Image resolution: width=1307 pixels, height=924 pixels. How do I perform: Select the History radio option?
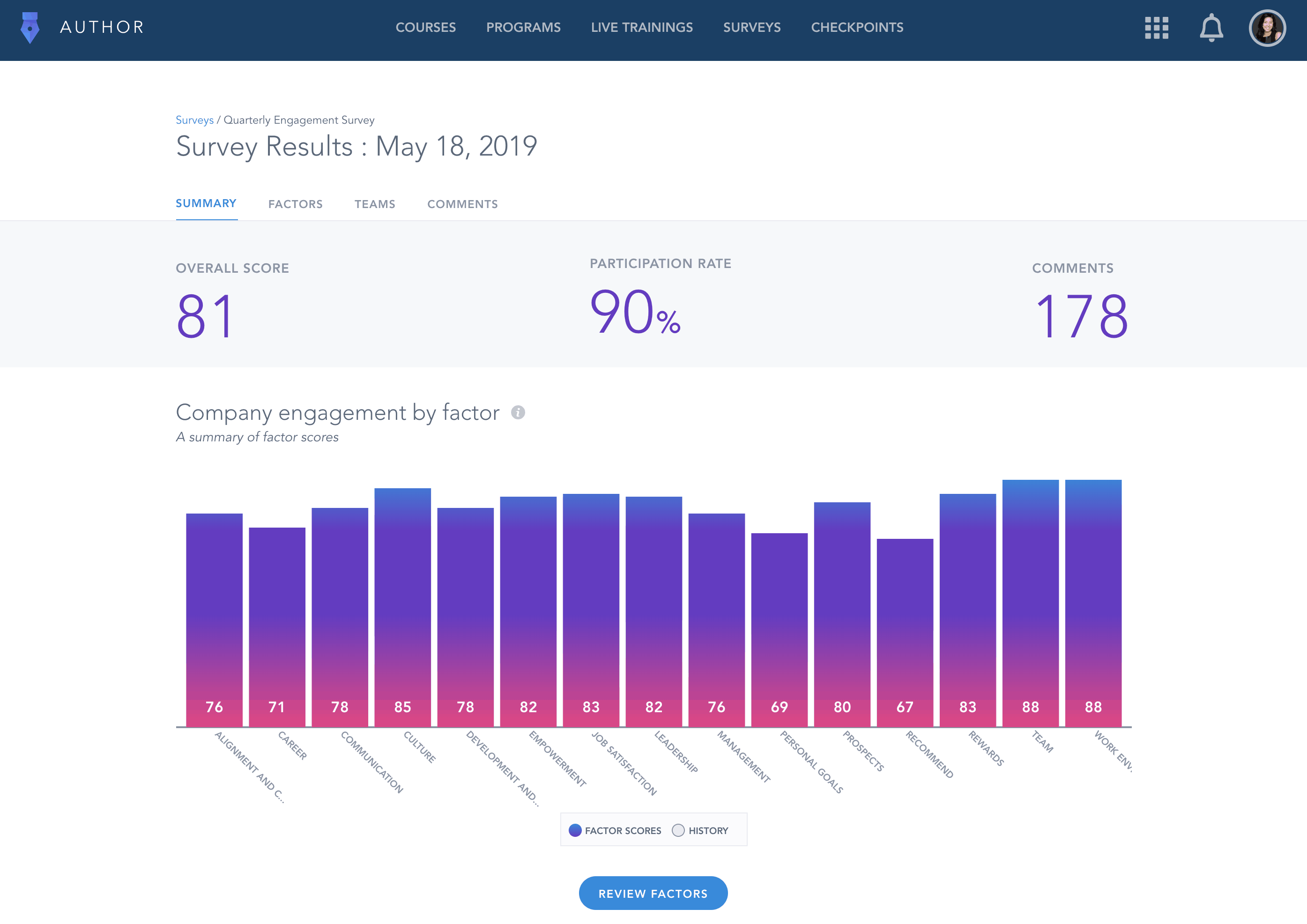(678, 830)
